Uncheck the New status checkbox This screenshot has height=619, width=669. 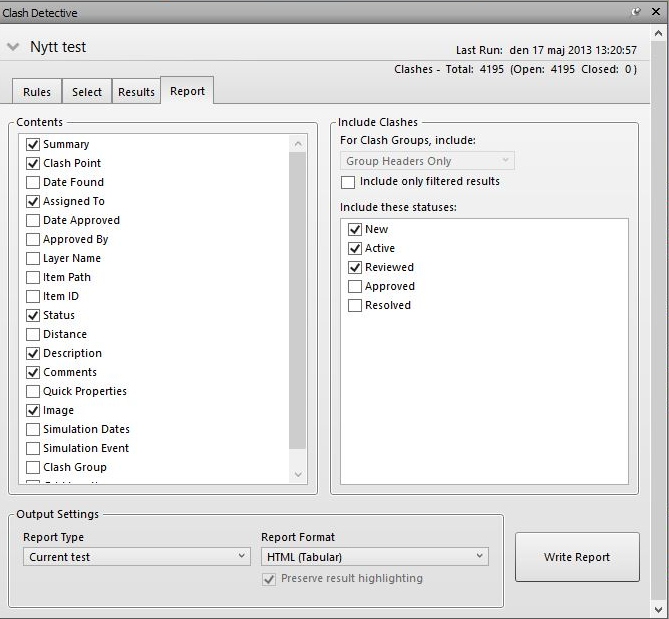(x=355, y=229)
